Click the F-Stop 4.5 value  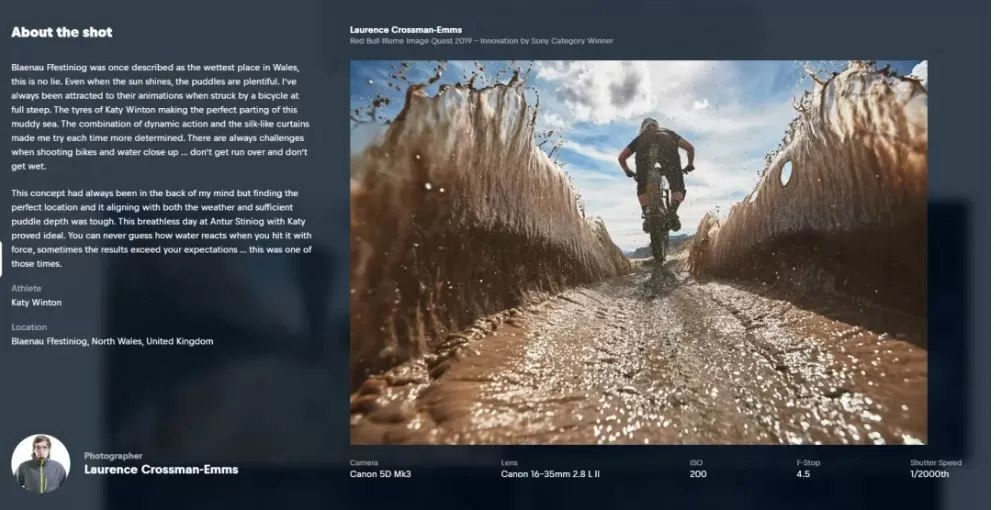pyautogui.click(x=803, y=474)
